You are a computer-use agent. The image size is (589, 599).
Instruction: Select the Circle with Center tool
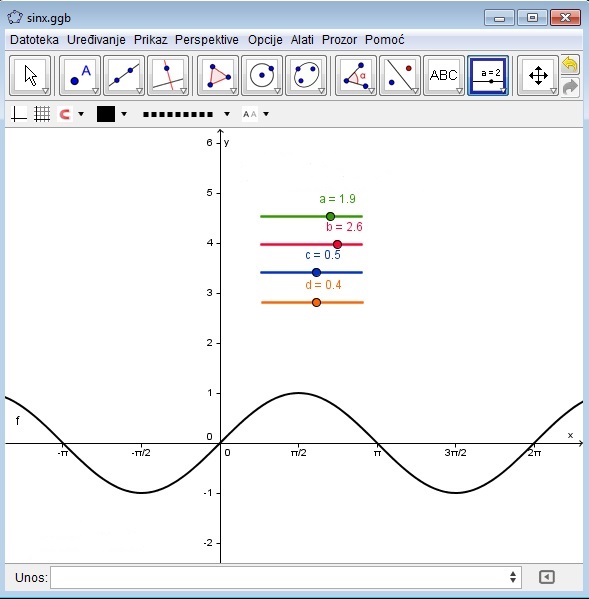point(262,75)
